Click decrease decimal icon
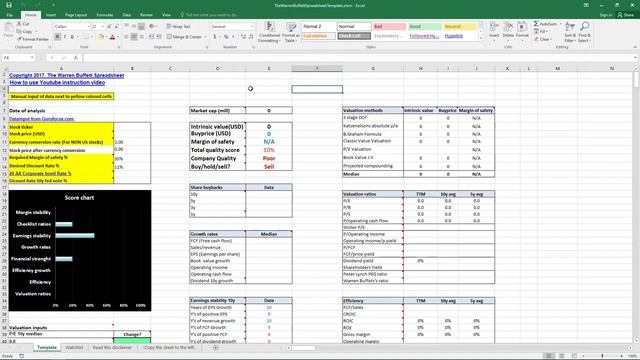The width and height of the screenshot is (640, 360). coord(250,37)
